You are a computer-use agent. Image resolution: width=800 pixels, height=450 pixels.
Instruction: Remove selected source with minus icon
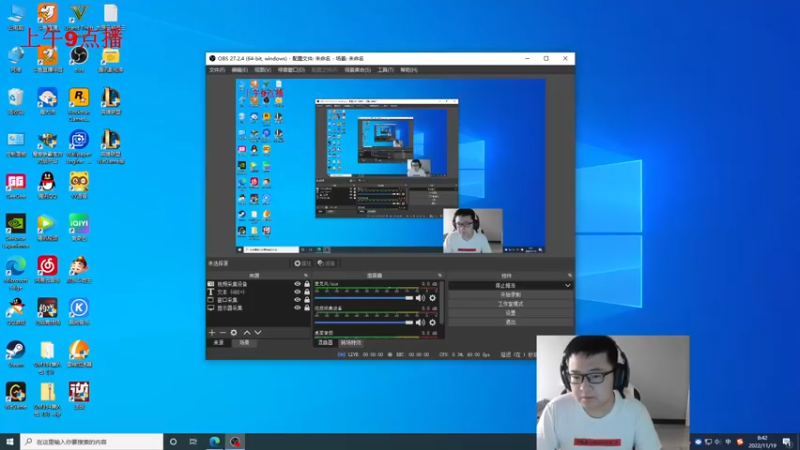[222, 333]
